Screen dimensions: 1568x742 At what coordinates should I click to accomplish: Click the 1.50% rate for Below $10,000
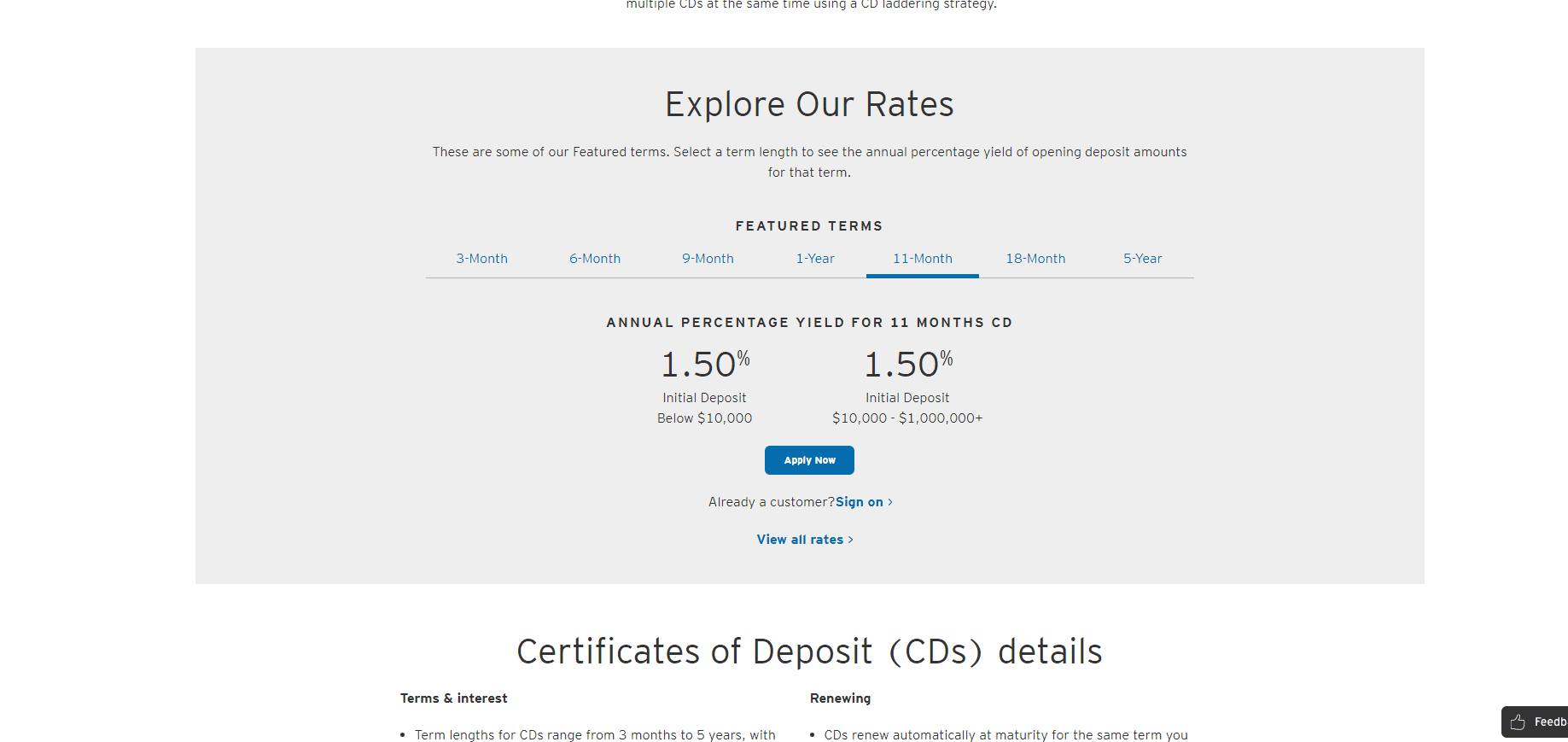tap(705, 364)
